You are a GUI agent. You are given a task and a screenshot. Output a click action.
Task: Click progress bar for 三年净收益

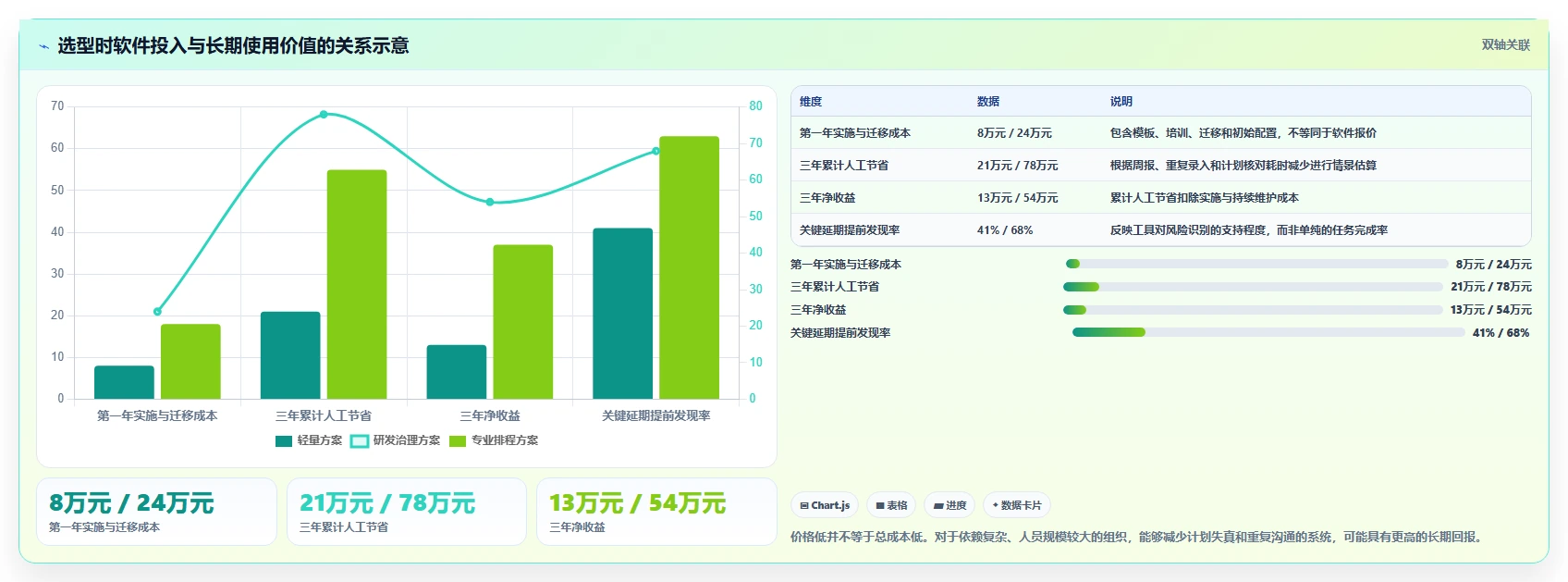click(1253, 310)
